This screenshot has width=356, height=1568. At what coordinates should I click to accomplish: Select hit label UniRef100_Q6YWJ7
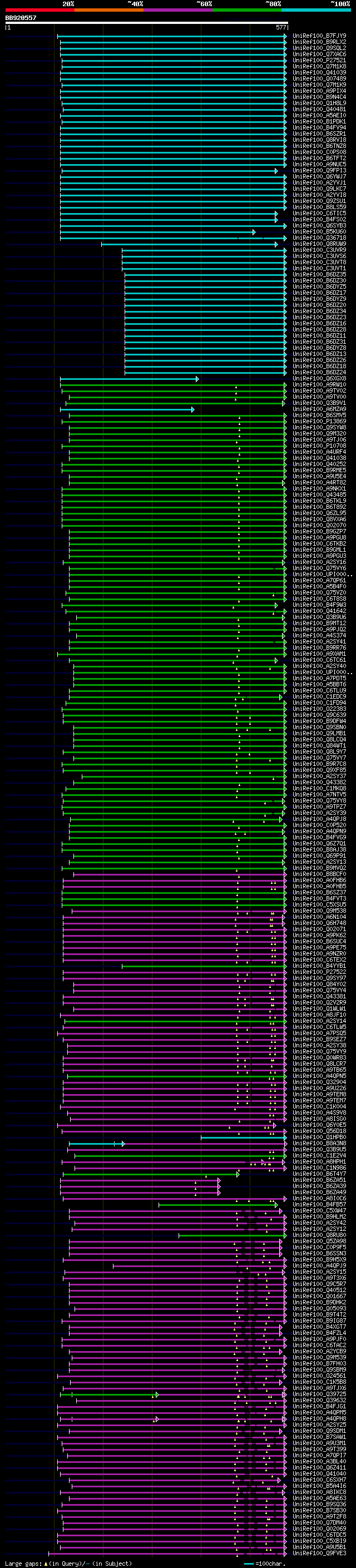click(x=319, y=176)
